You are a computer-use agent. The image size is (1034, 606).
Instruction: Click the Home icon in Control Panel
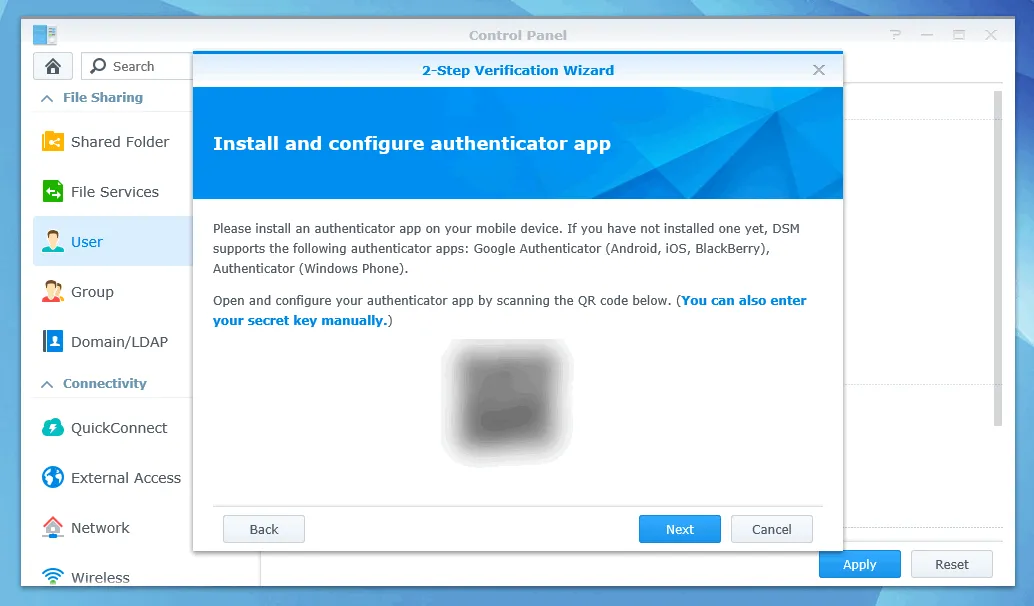(x=53, y=66)
